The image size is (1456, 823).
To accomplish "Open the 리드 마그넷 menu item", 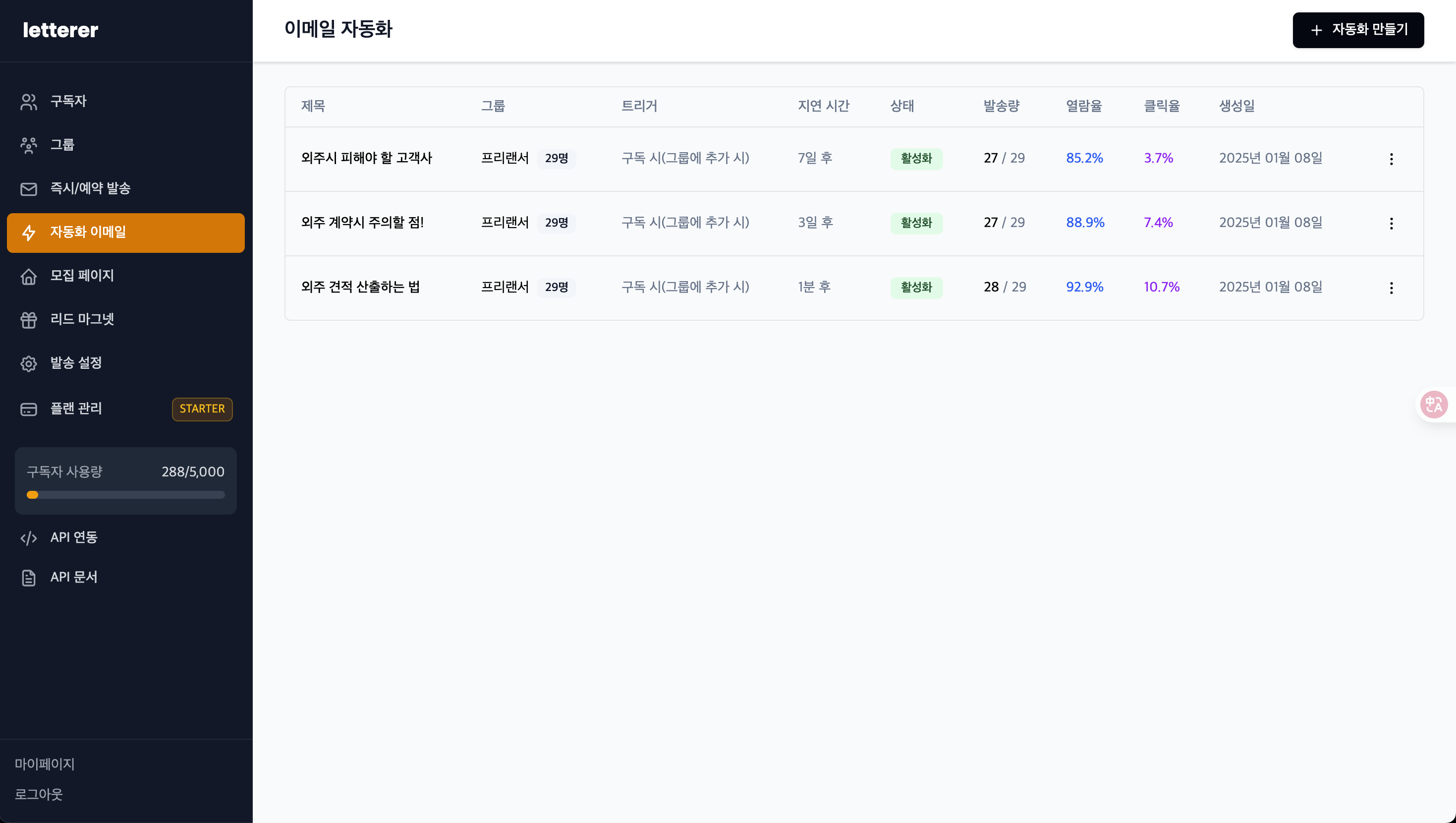I will [125, 320].
